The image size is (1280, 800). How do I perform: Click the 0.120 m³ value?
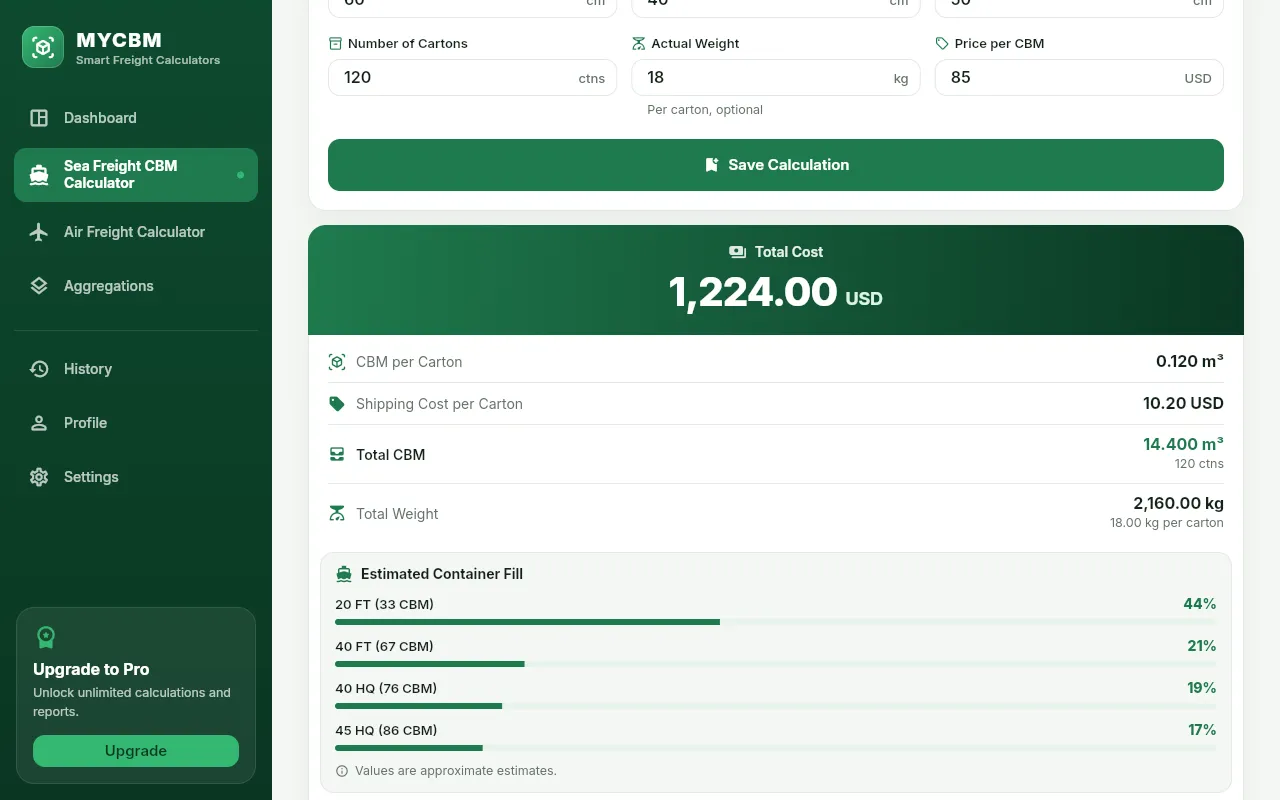(1190, 362)
